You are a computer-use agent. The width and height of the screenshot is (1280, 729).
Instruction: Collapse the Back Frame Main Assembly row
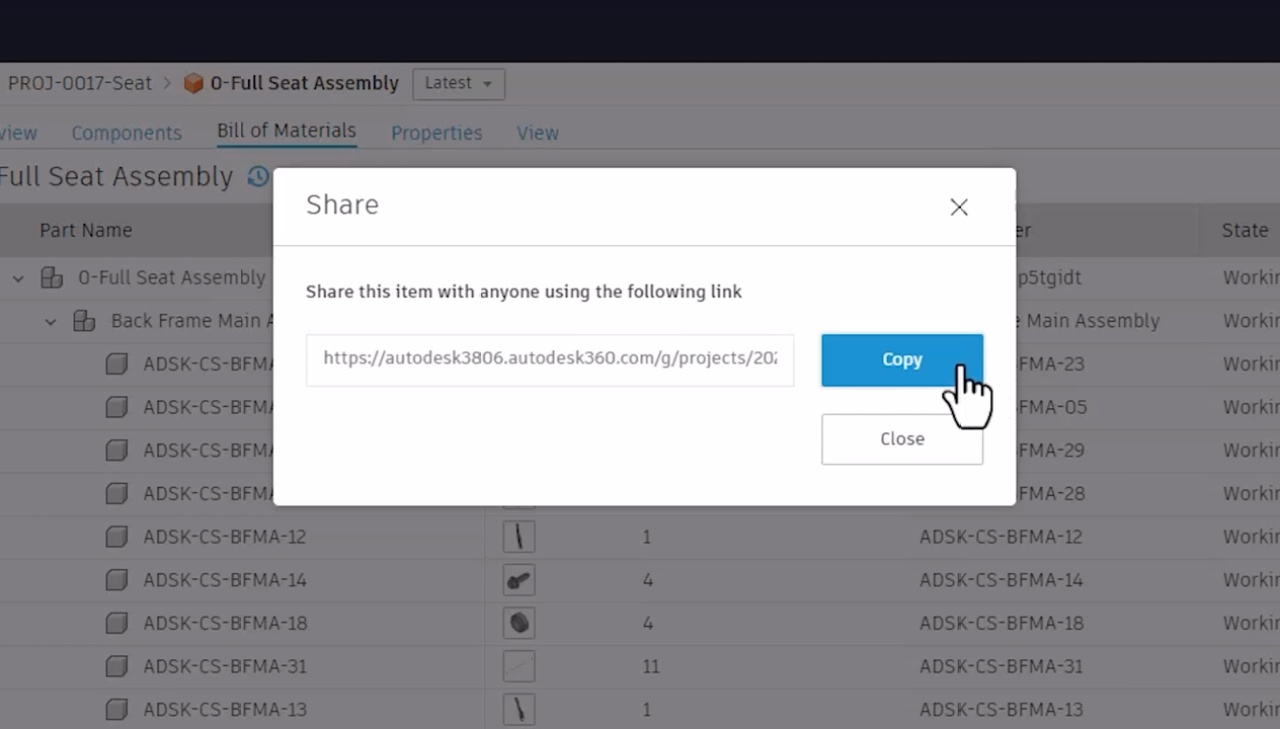click(50, 322)
